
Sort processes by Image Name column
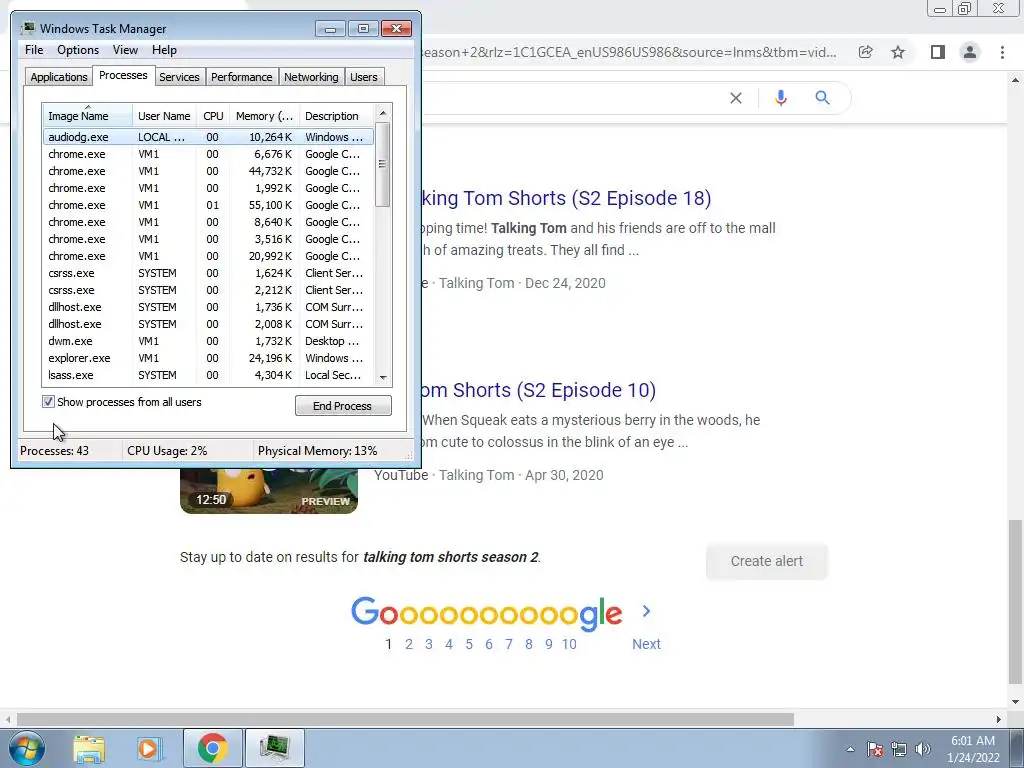[88, 116]
